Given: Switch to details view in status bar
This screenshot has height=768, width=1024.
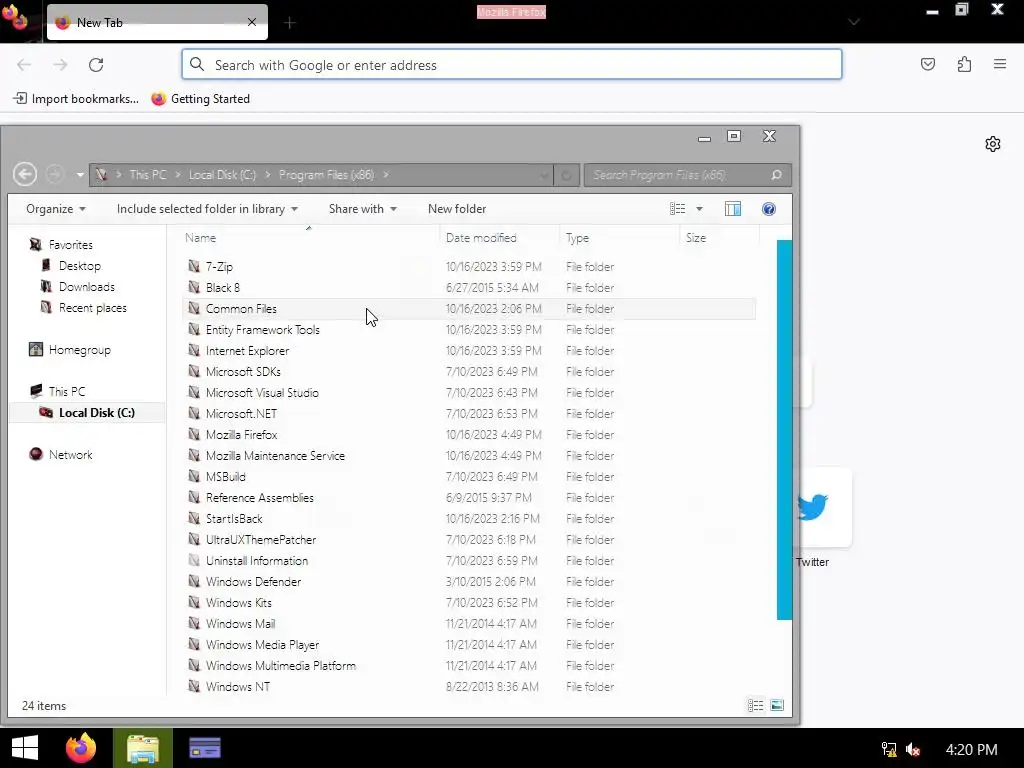Looking at the screenshot, I should coord(756,705).
